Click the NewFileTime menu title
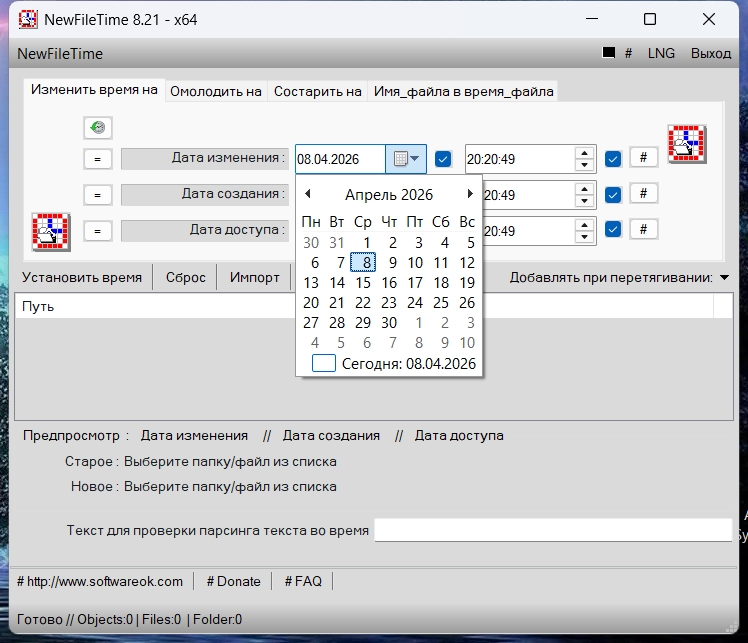 60,53
